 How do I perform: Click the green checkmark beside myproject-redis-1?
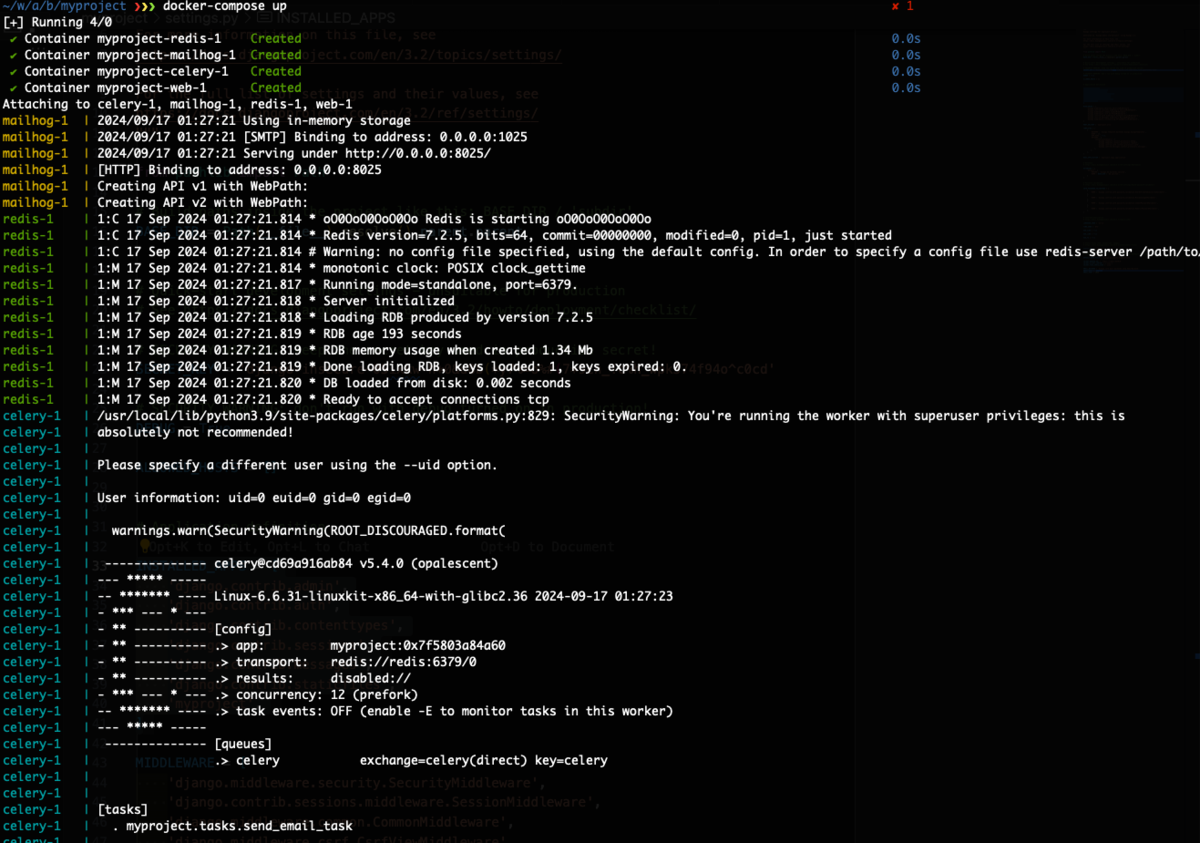[13, 39]
